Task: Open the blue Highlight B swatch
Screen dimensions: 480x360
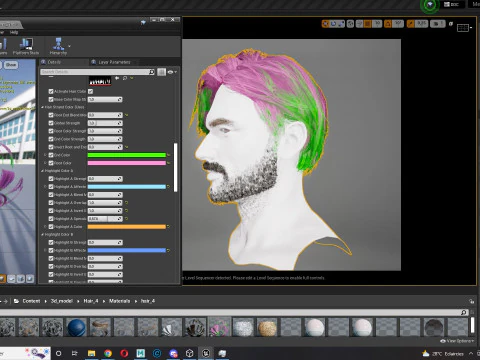Action: pyautogui.click(x=127, y=250)
